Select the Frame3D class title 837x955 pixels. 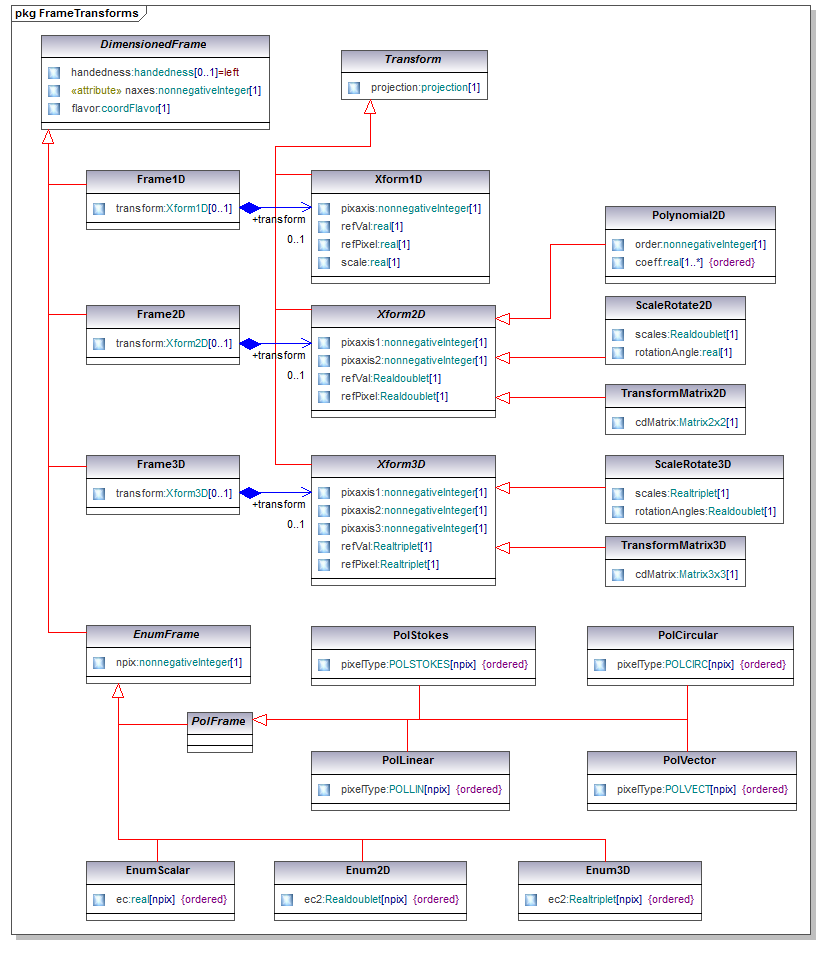[x=162, y=465]
